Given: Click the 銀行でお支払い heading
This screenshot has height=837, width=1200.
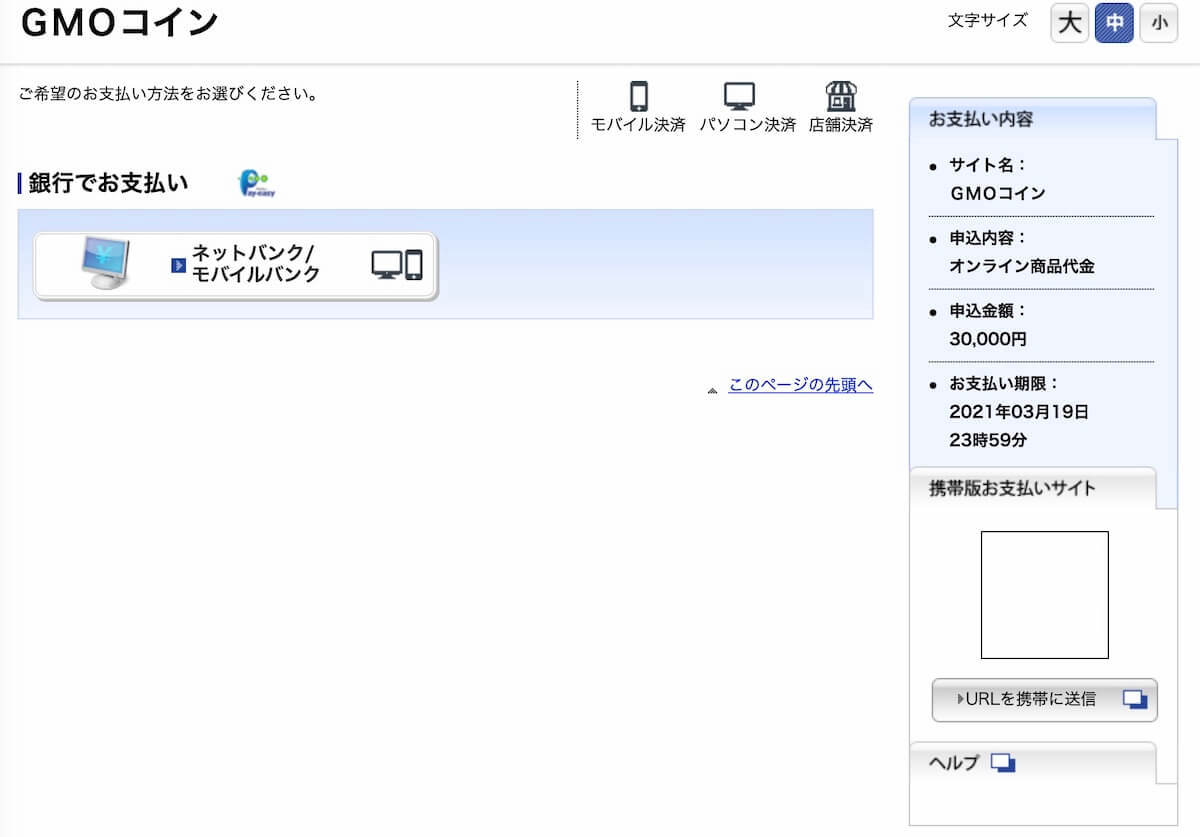Looking at the screenshot, I should point(108,184).
